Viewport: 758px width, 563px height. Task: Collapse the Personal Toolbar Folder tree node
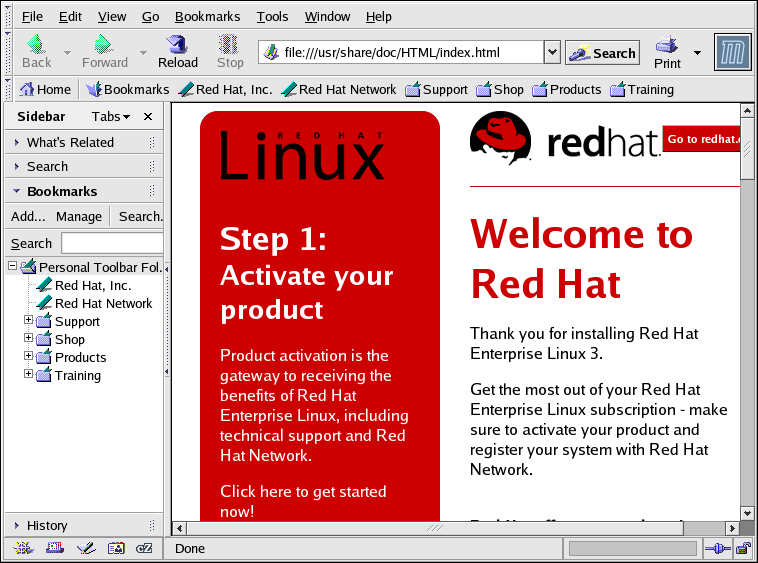pos(12,267)
